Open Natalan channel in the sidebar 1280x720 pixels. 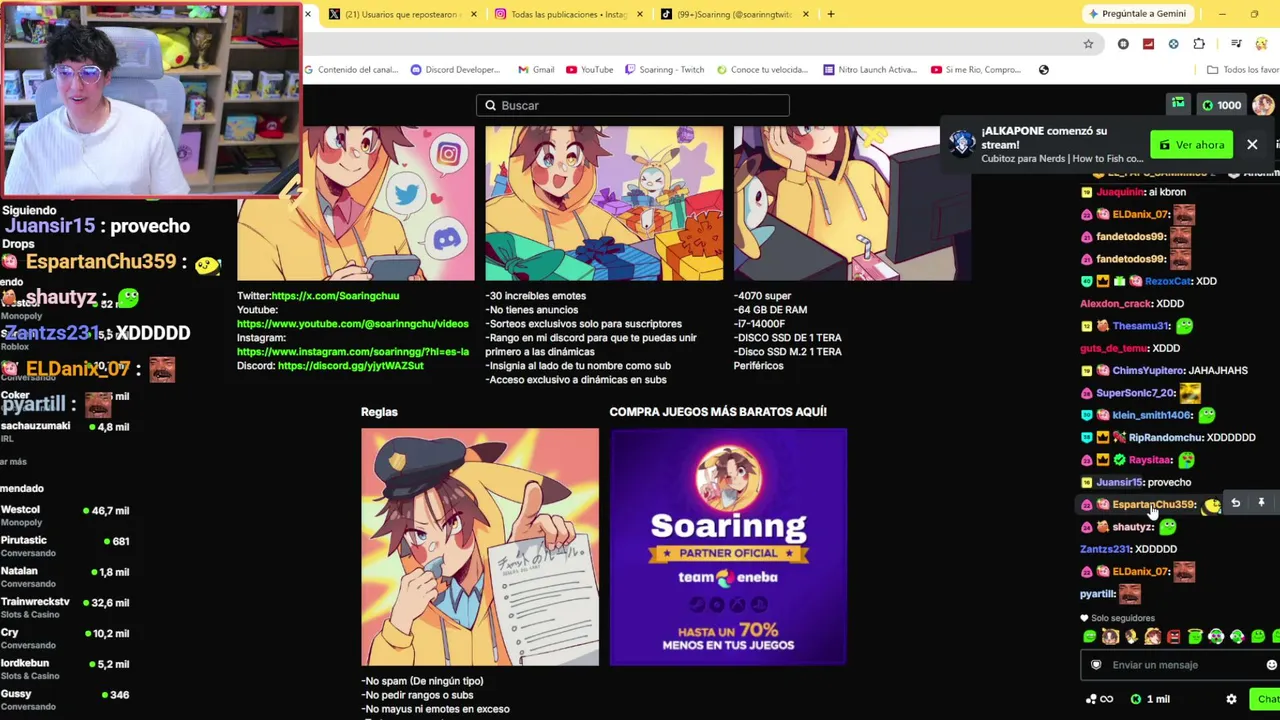[x=65, y=577]
